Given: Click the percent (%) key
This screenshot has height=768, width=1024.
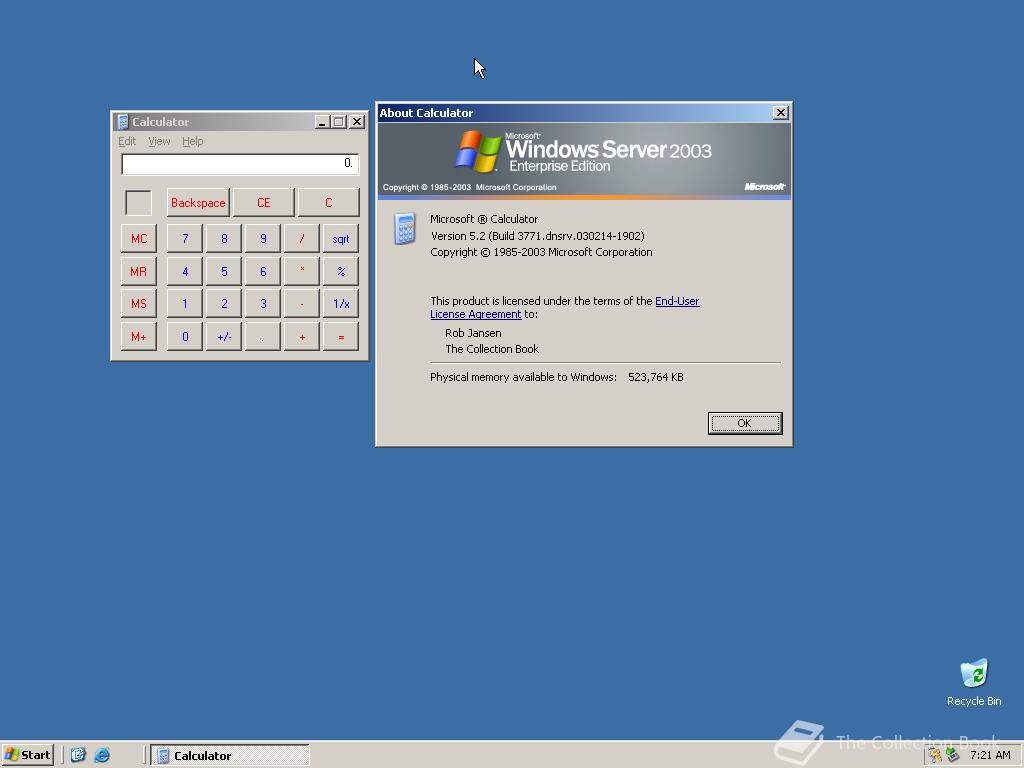Looking at the screenshot, I should click(341, 271).
